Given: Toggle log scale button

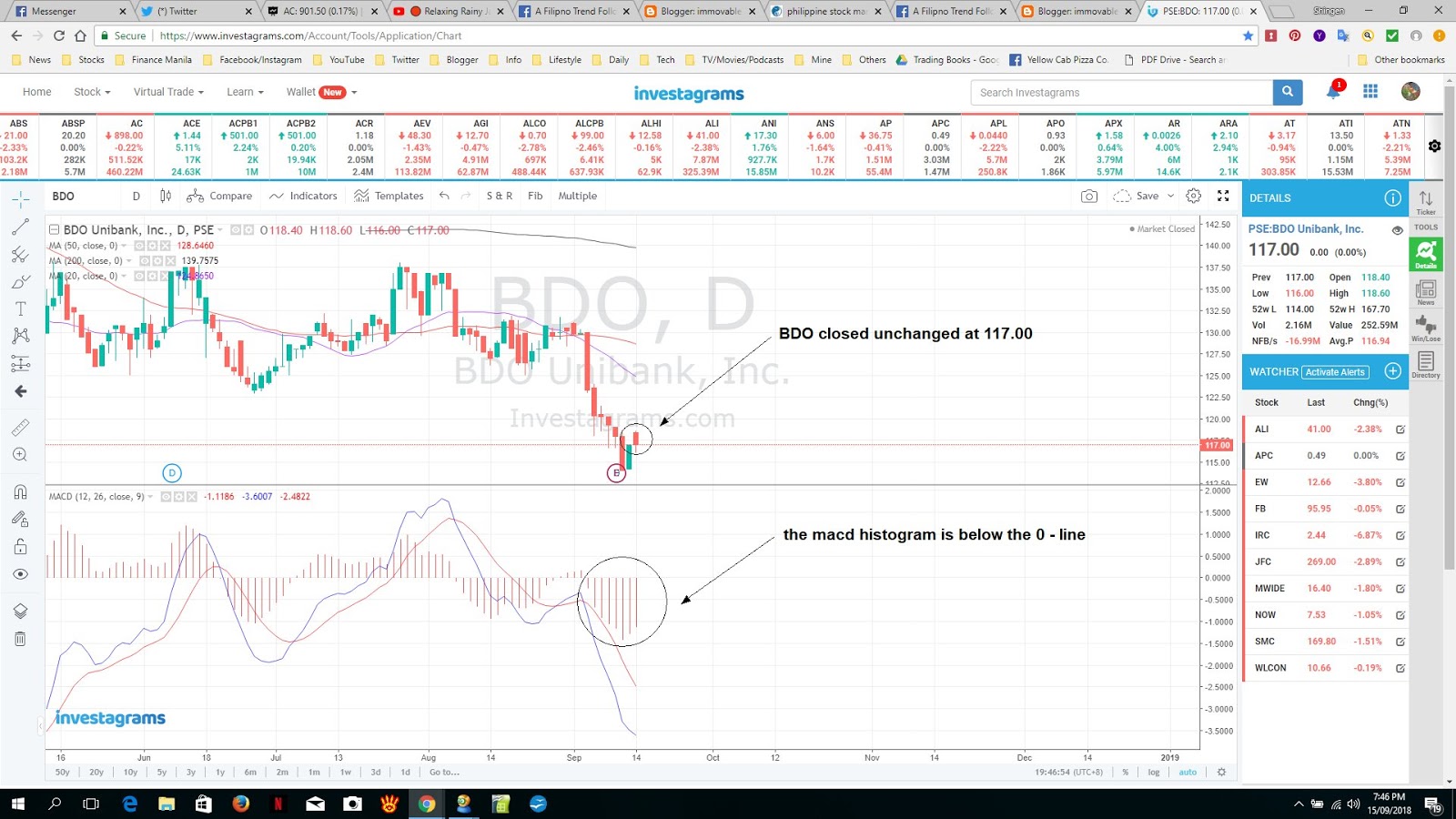Looking at the screenshot, I should pyautogui.click(x=1153, y=772).
